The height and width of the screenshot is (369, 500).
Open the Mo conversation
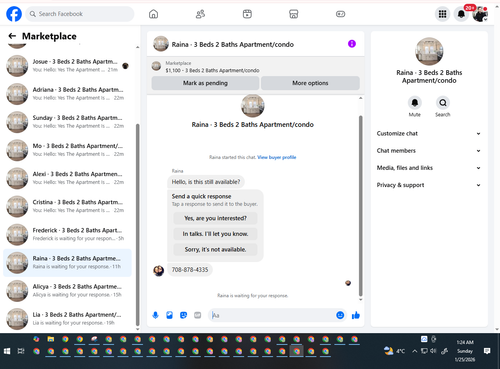(68, 150)
